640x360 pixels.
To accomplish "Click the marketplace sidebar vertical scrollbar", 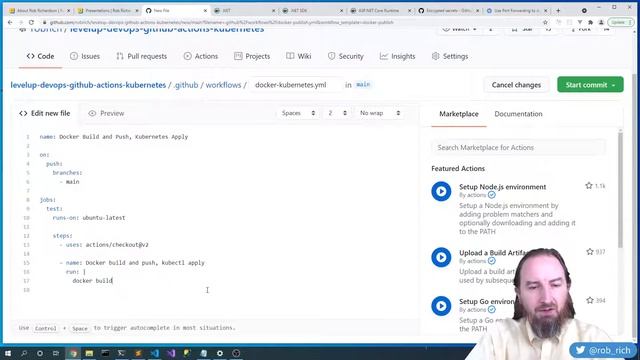I will (620, 189).
